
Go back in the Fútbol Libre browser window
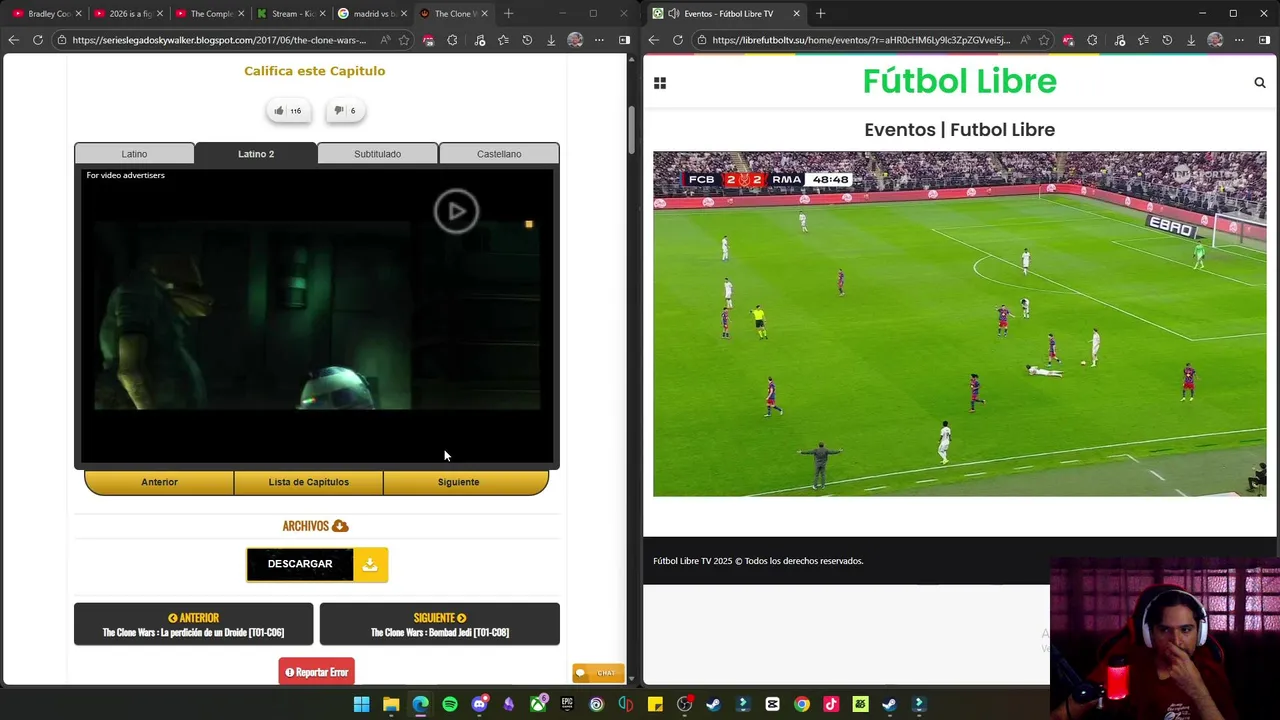[653, 40]
